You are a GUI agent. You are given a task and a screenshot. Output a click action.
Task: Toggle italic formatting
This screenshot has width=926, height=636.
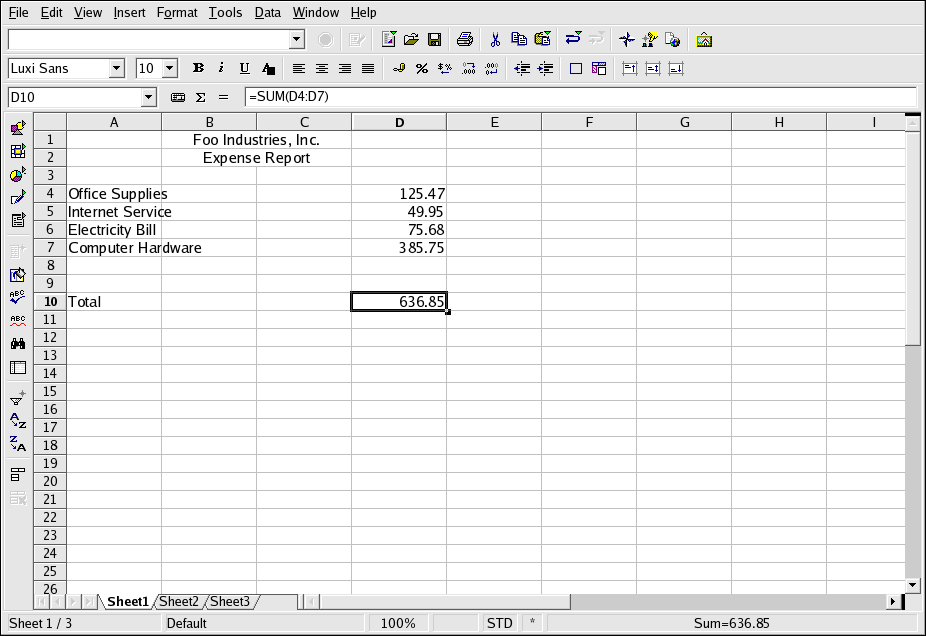click(x=221, y=69)
